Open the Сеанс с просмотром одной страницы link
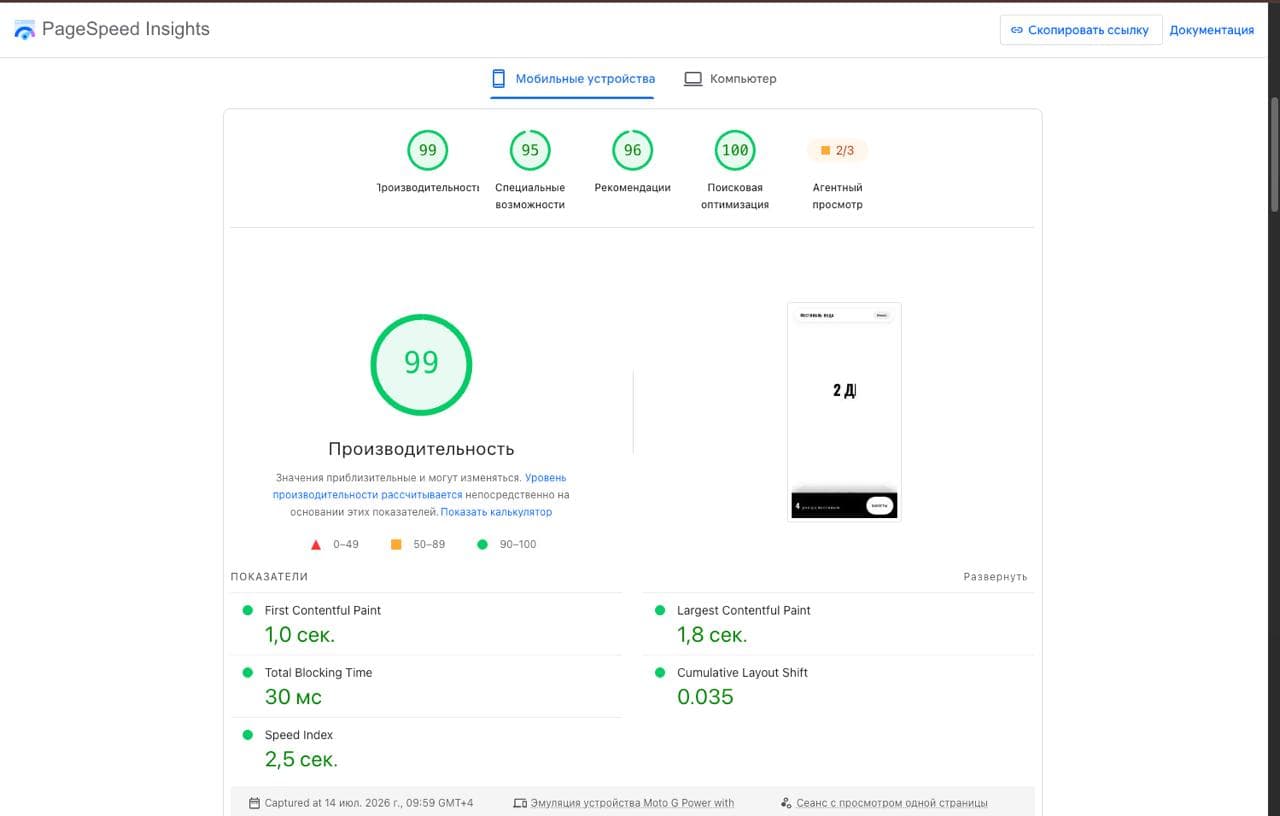The image size is (1280, 816). pos(892,803)
